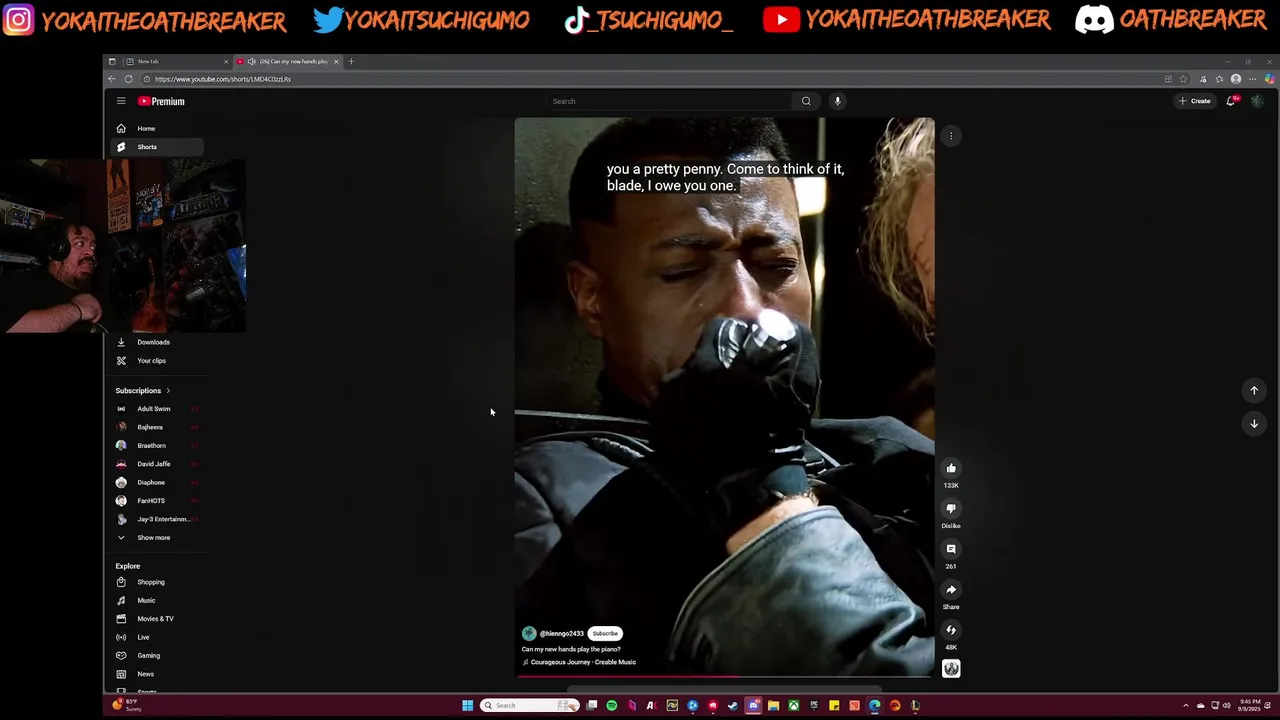Image resolution: width=1280 pixels, height=720 pixels.
Task: Open the Bajheera subscription channel
Action: coord(157,427)
